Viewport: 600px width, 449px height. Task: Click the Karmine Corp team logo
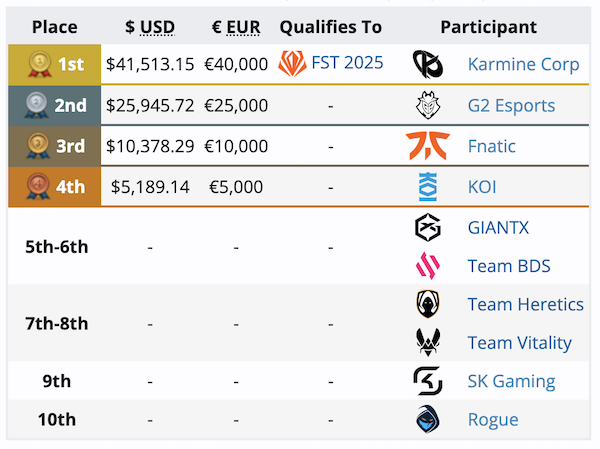pos(428,65)
